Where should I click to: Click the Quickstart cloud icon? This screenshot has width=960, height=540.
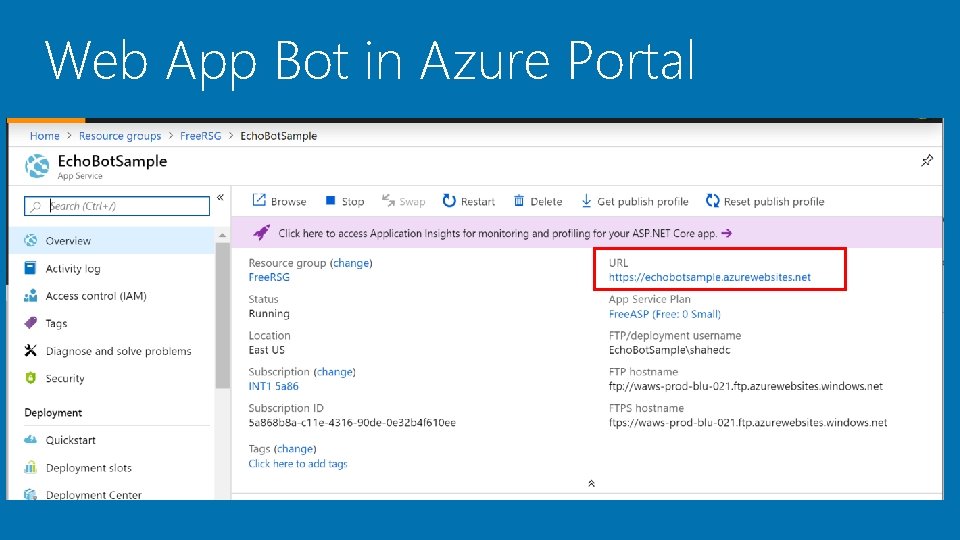(31, 439)
